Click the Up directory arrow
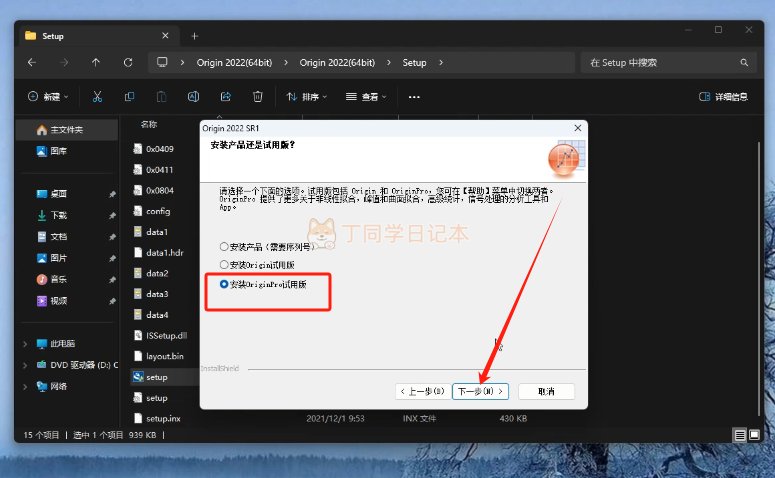The width and height of the screenshot is (775, 478). point(96,62)
